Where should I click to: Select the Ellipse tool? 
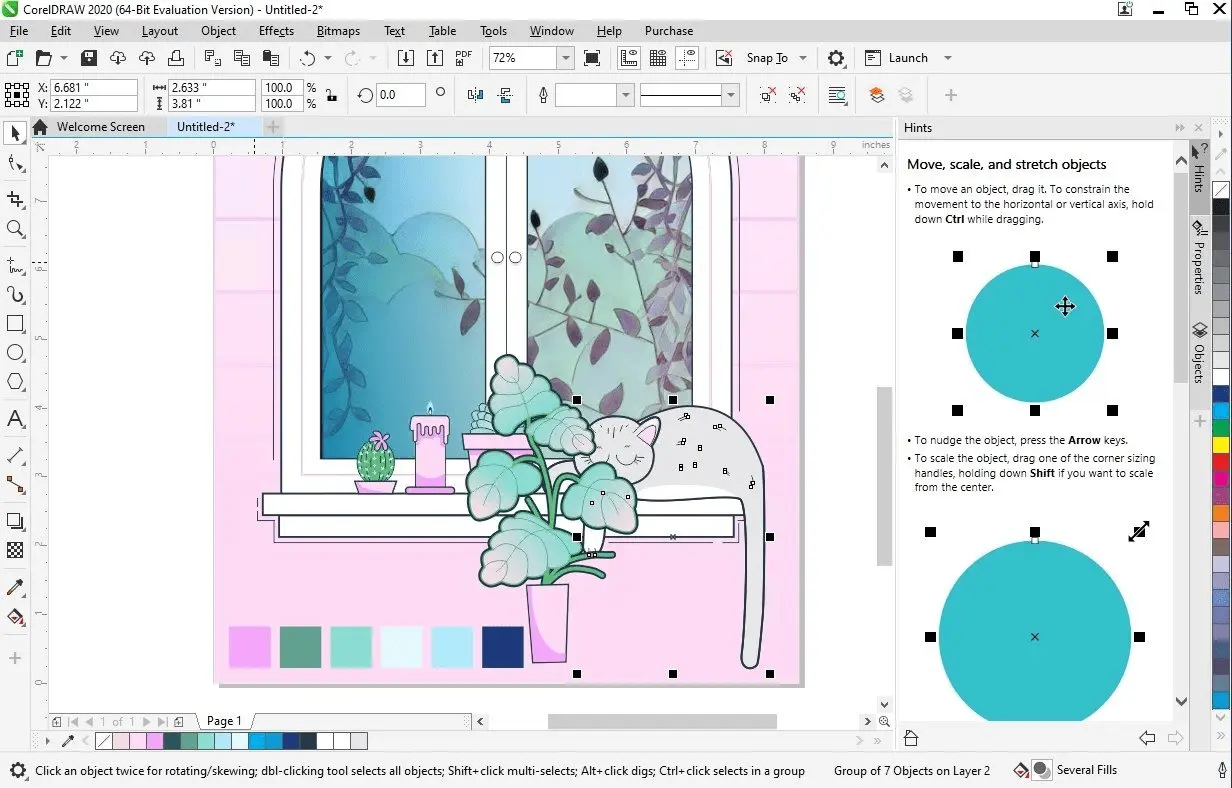coord(15,353)
